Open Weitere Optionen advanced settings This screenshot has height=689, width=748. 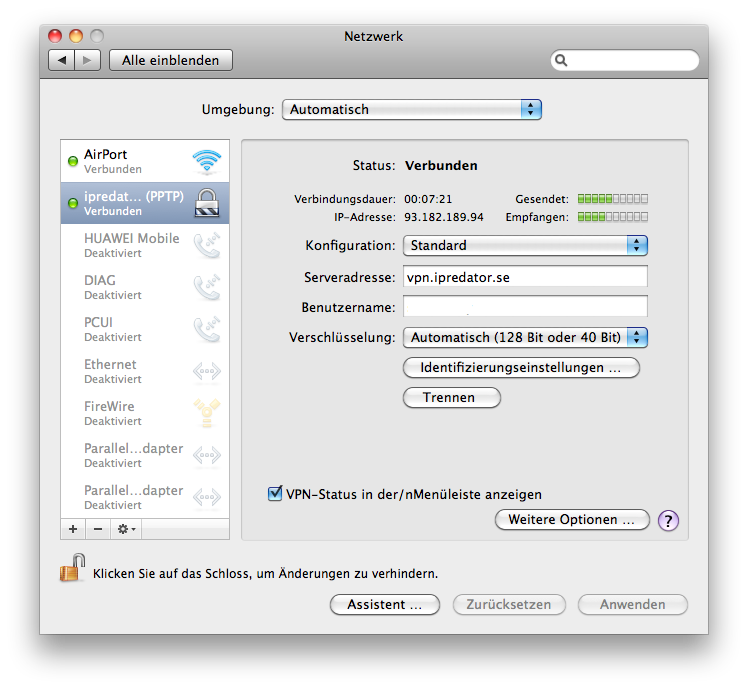point(572,520)
